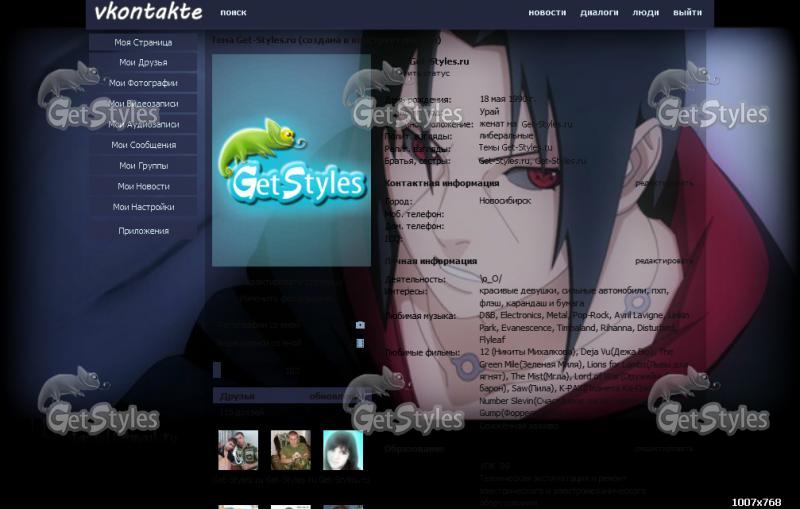Open Мои Фотографии from the sidebar
Screen dimensions: 800x509
point(143,83)
